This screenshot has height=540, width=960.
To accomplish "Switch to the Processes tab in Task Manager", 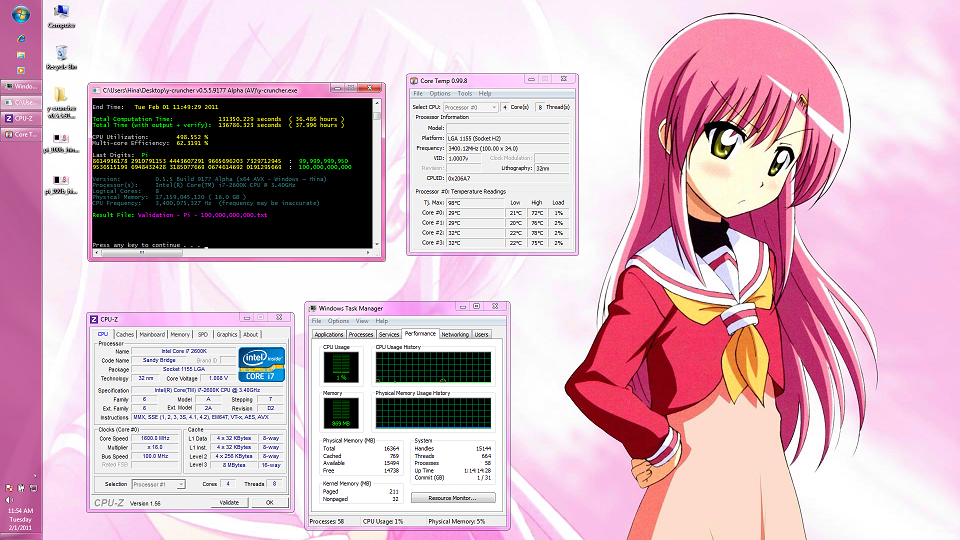I will pyautogui.click(x=361, y=334).
